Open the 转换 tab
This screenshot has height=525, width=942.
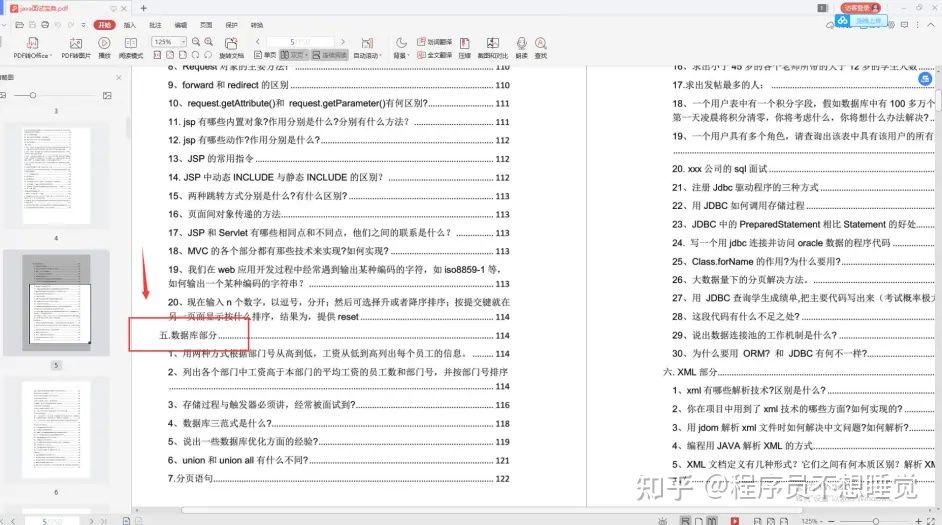coord(257,25)
